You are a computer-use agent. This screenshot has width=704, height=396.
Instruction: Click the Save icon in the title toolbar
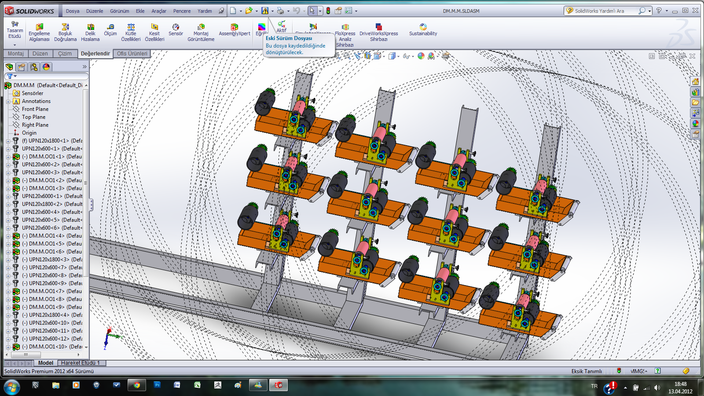point(265,11)
